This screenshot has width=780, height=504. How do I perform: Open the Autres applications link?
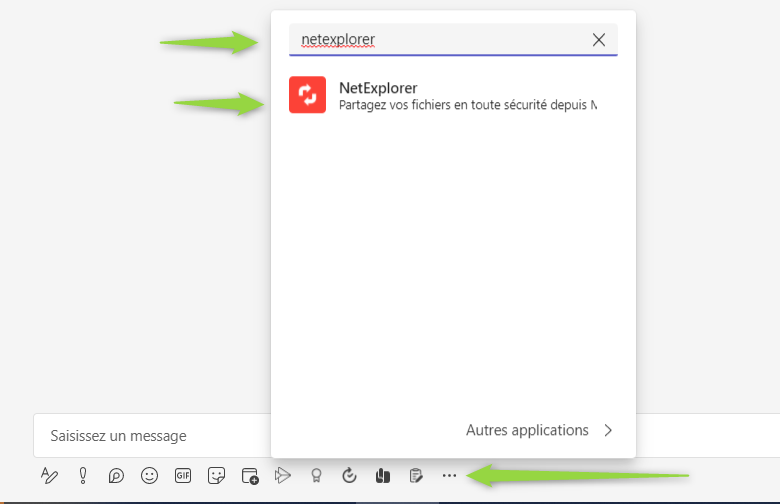coord(527,430)
